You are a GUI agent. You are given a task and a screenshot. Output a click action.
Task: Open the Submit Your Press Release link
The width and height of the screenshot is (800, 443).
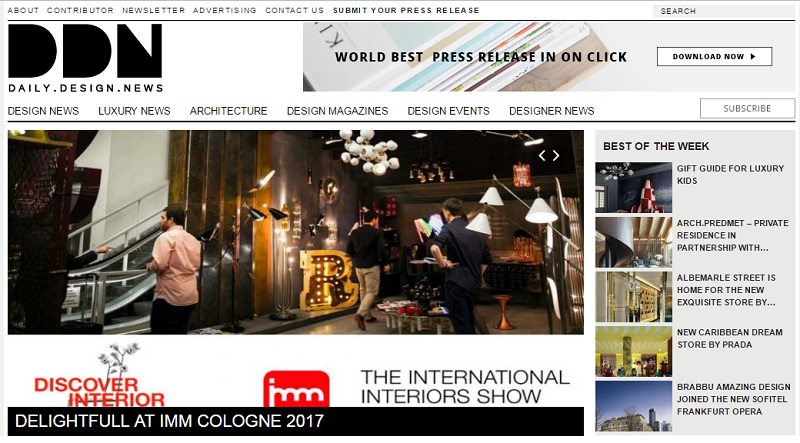click(x=406, y=10)
